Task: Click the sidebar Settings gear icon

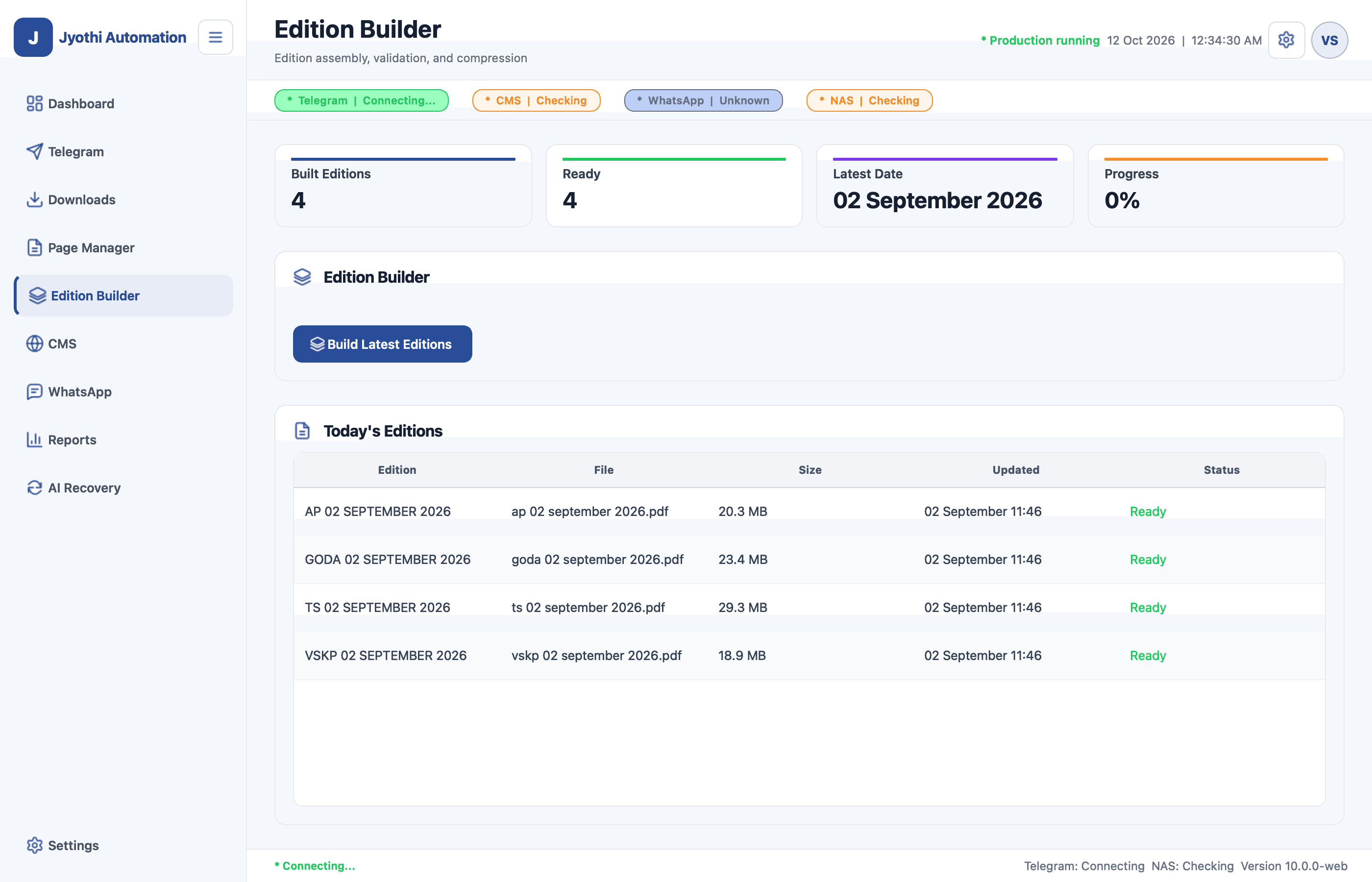Action: (x=34, y=845)
